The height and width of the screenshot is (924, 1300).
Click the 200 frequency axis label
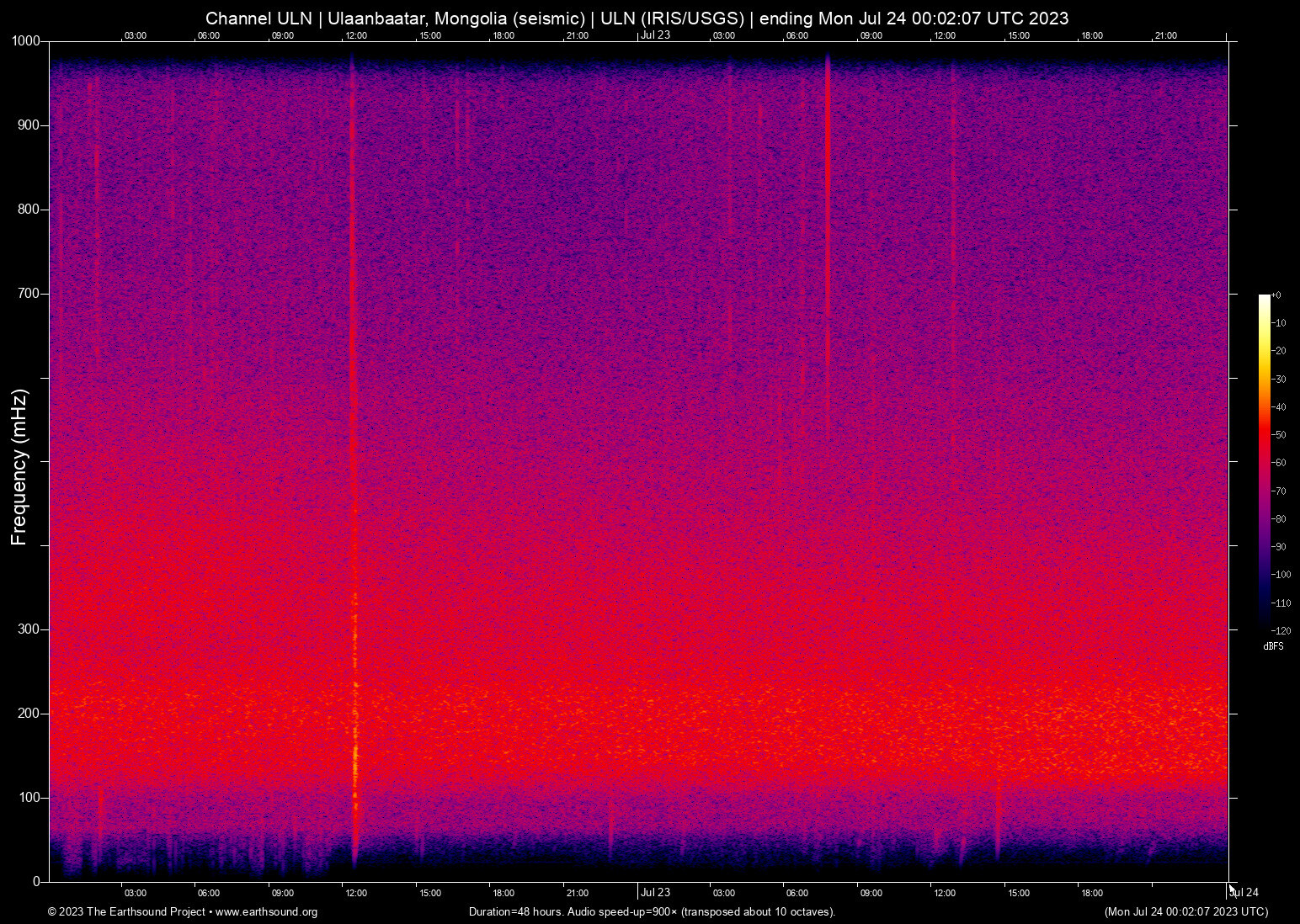tap(29, 714)
